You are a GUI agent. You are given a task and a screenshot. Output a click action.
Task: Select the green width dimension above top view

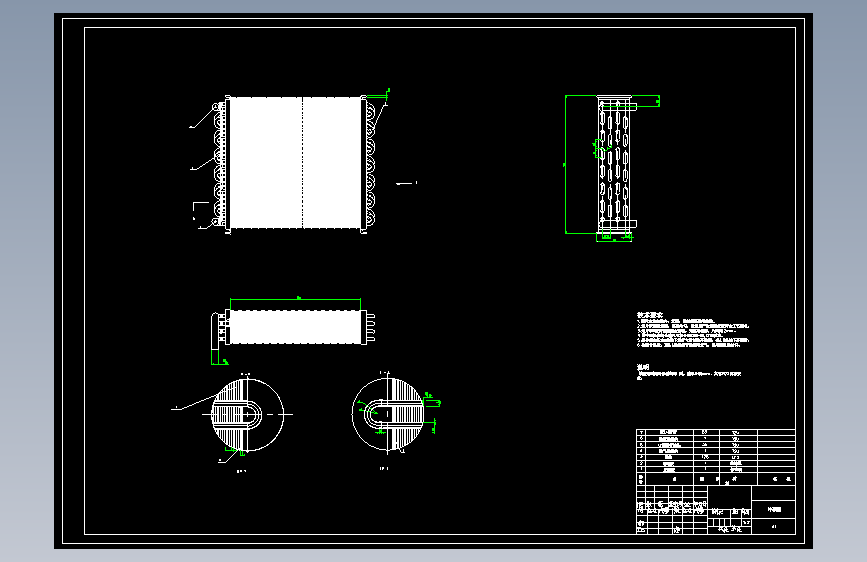click(295, 299)
